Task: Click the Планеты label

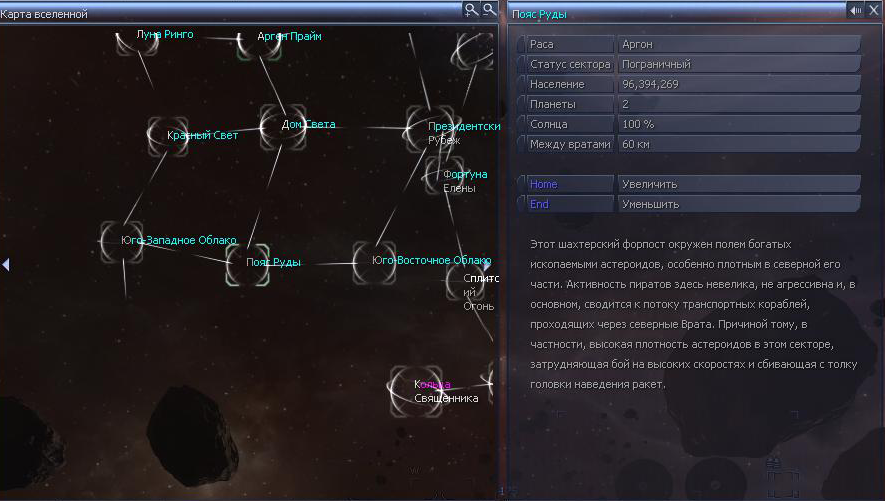Action: coord(553,104)
